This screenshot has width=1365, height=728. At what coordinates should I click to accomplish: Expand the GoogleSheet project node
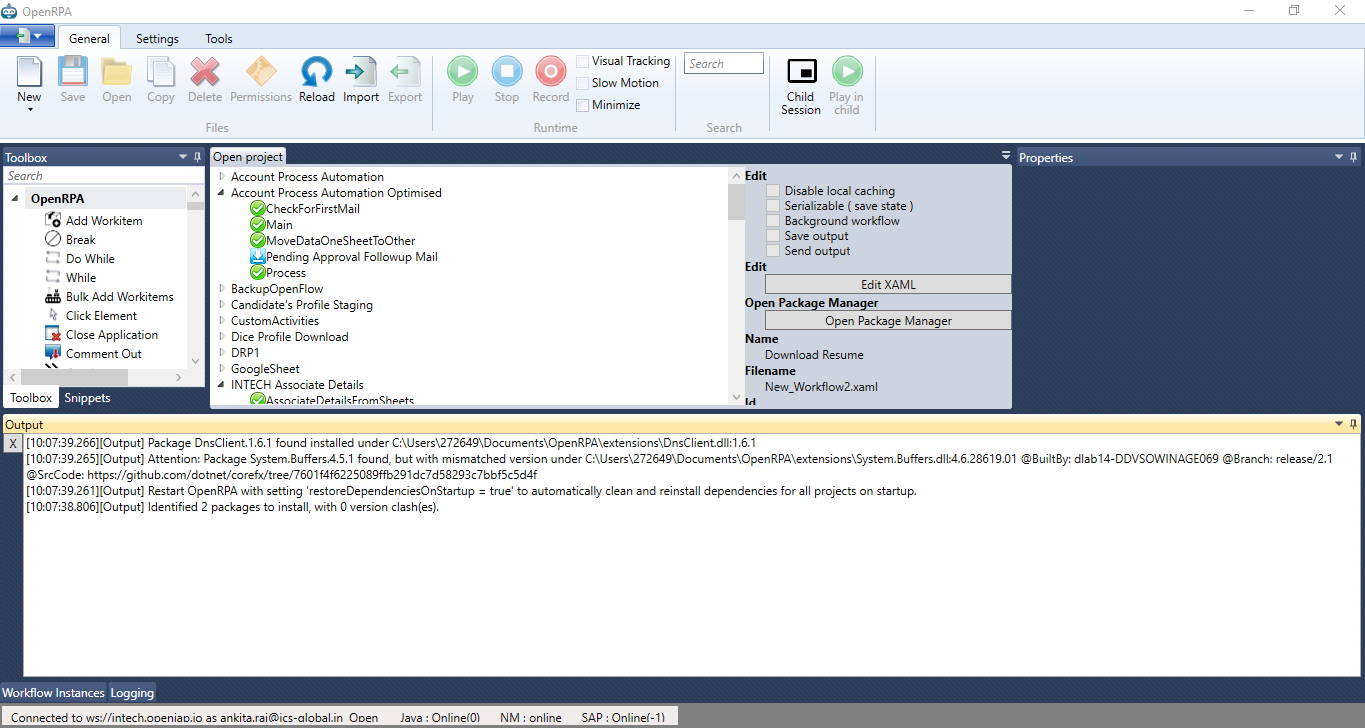tap(222, 369)
